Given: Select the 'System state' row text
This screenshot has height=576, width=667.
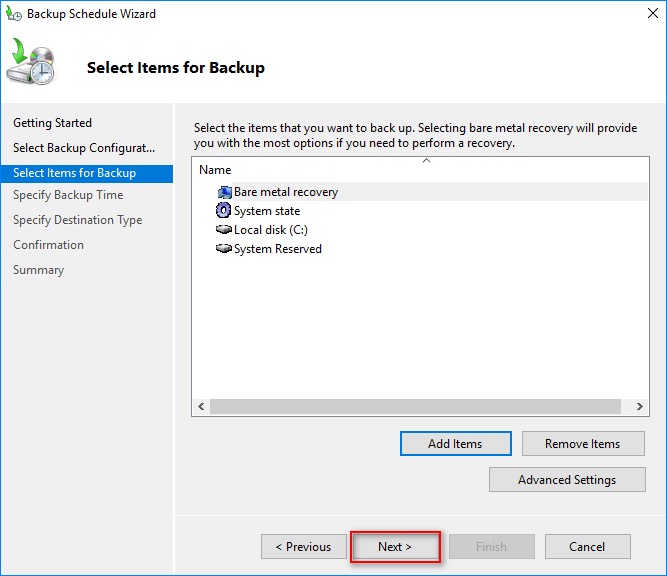Looking at the screenshot, I should coord(267,211).
